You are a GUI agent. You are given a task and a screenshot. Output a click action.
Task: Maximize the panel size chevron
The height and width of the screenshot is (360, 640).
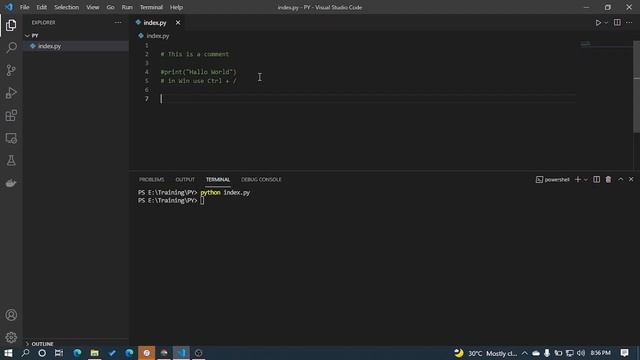pyautogui.click(x=620, y=180)
